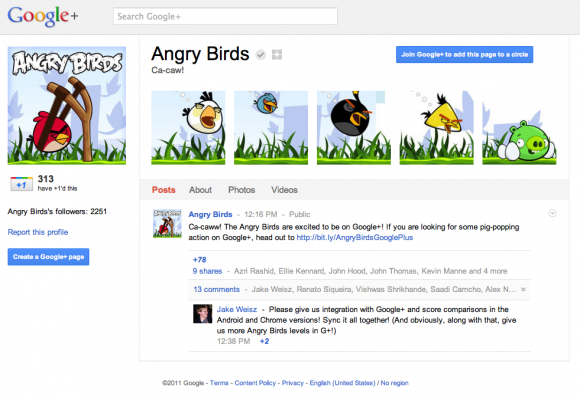Open the black bomb bird thumbnail
The height and width of the screenshot is (397, 580).
354,127
